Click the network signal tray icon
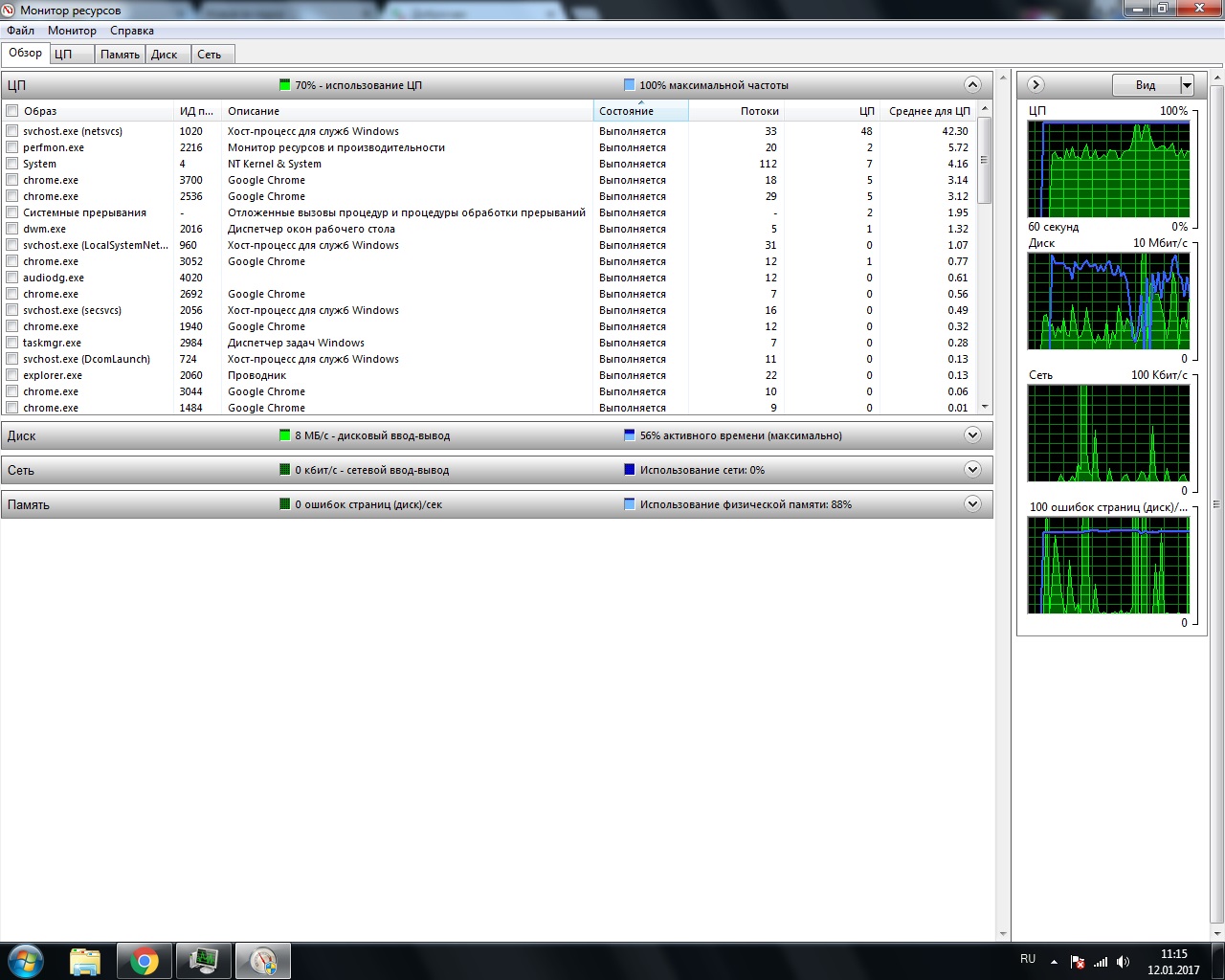 [1101, 962]
